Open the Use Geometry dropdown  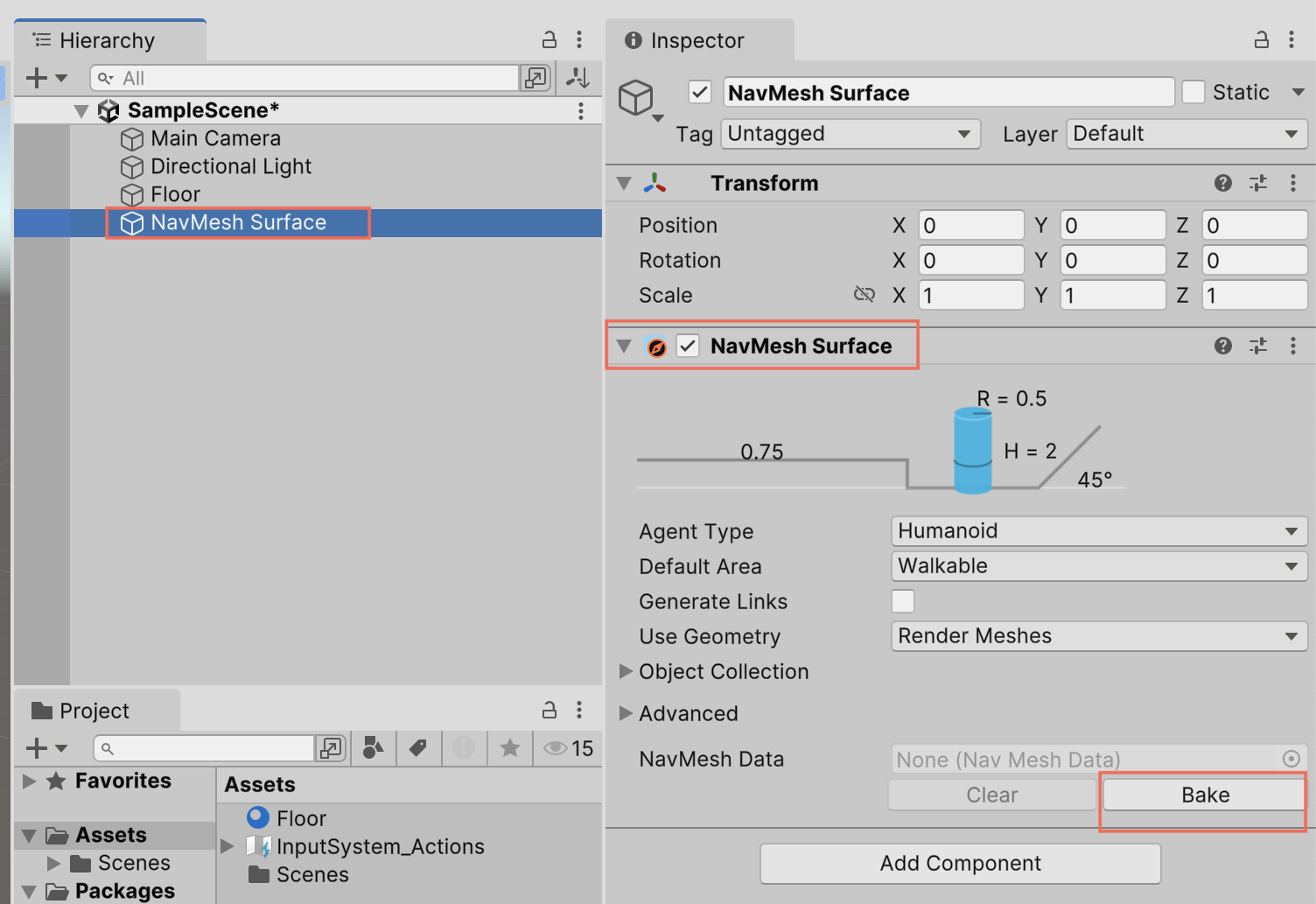click(x=1097, y=636)
